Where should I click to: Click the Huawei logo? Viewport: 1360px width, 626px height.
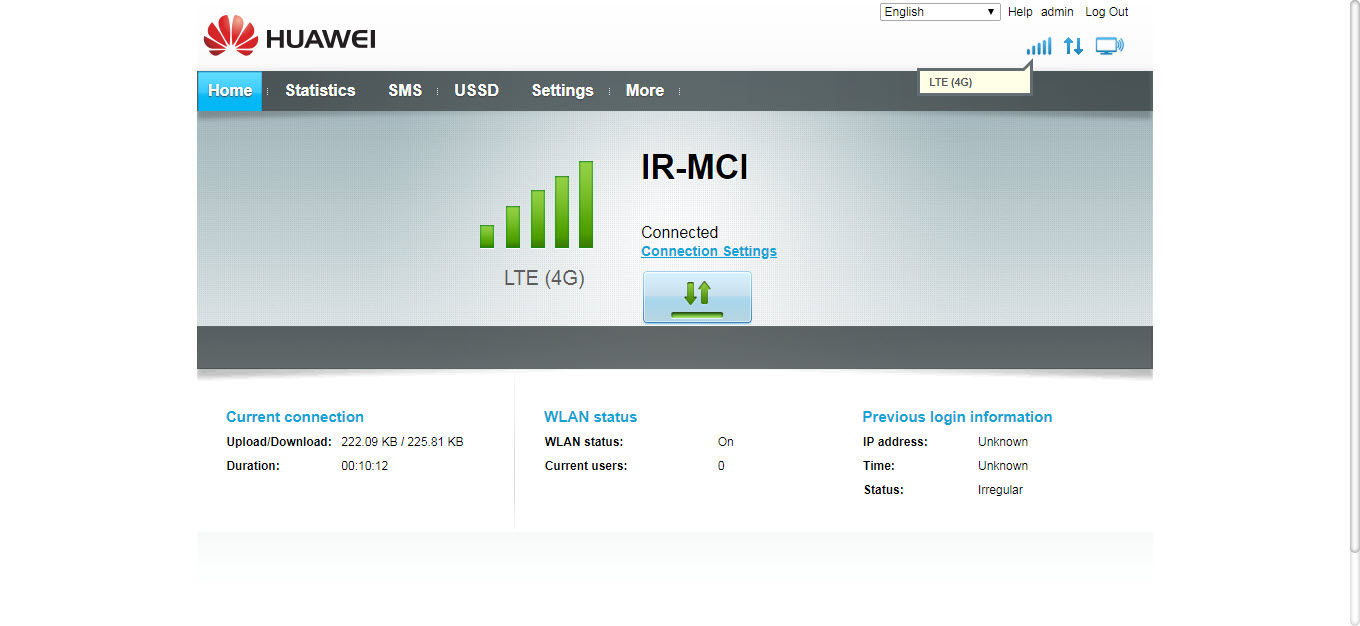click(289, 37)
